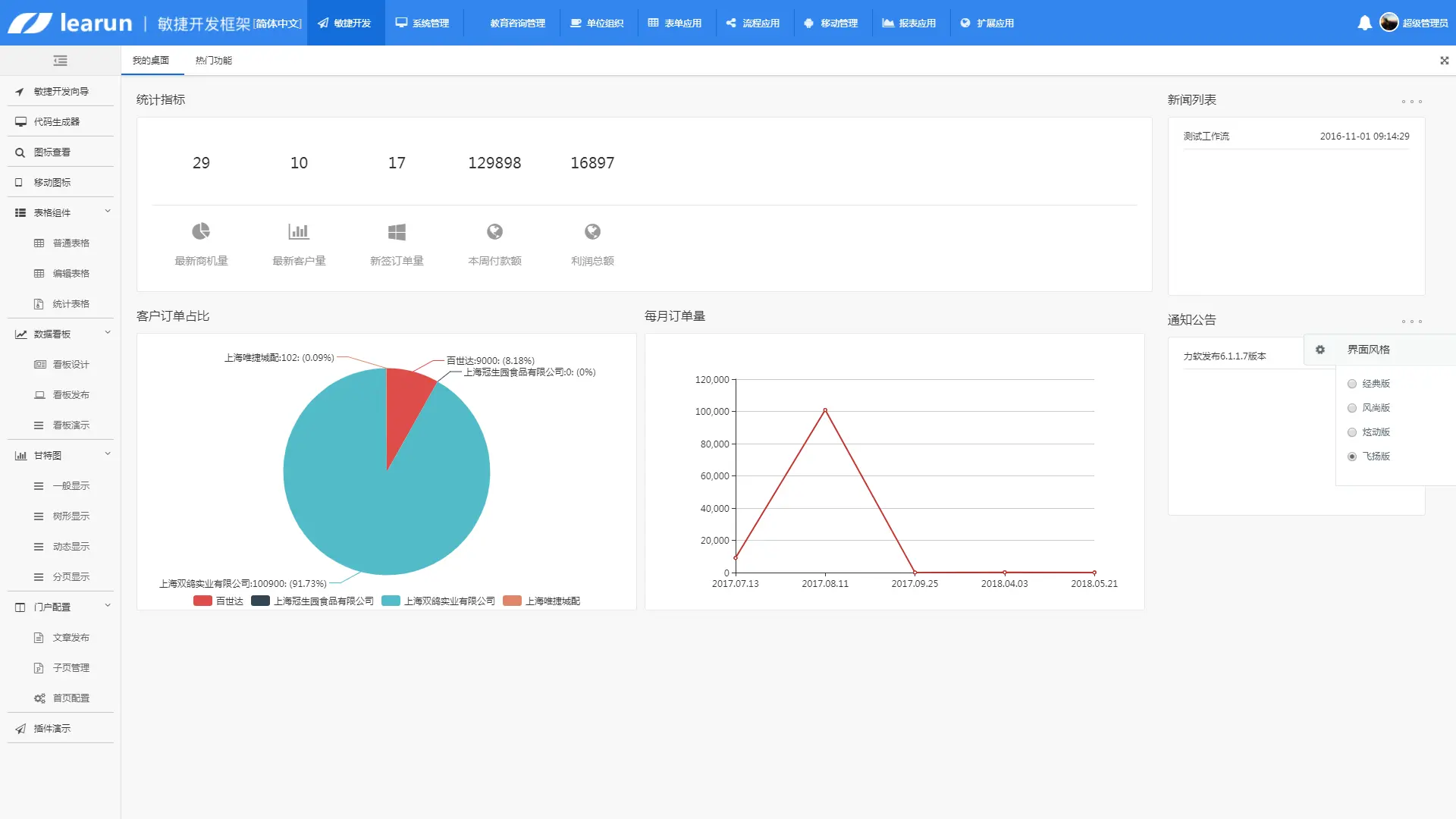The height and width of the screenshot is (819, 1456).
Task: Click the globe icon above 本周付款额
Action: (494, 231)
